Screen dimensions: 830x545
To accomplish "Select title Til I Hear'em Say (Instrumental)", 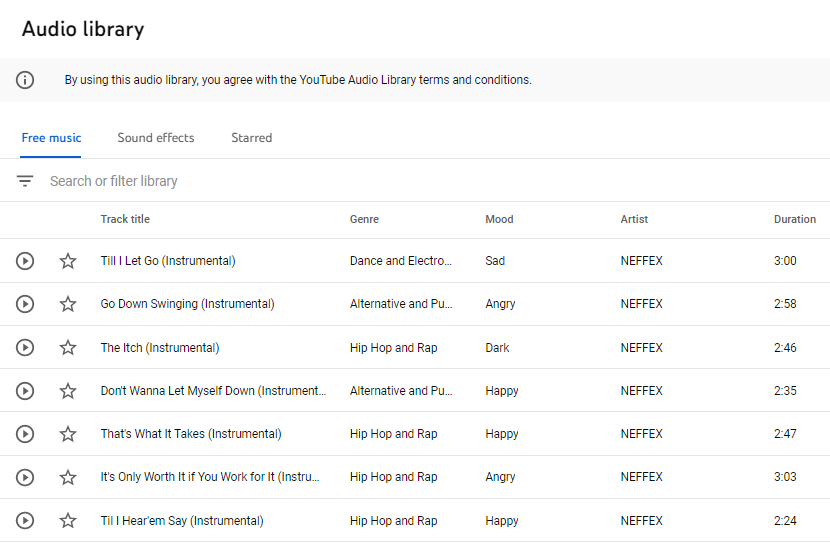I will coord(182,521).
